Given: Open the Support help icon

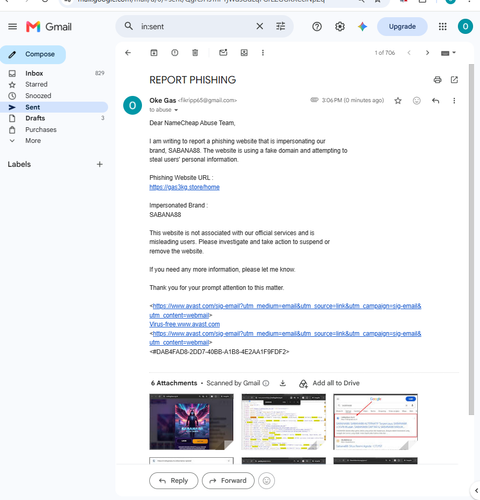Looking at the screenshot, I should pos(317,26).
